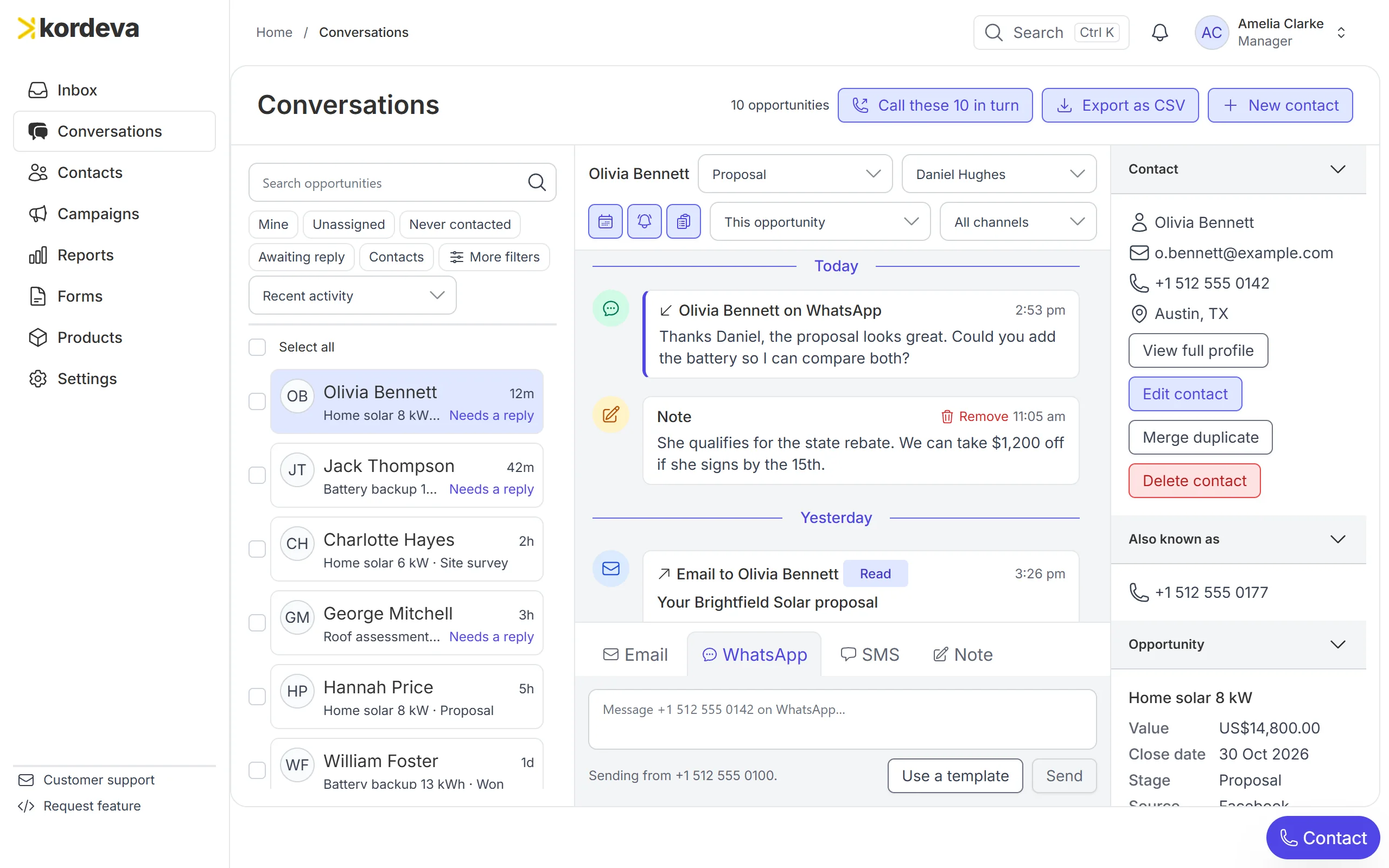Click the CH avatar for Charlotte Hayes
Image resolution: width=1389 pixels, height=868 pixels.
point(297,544)
